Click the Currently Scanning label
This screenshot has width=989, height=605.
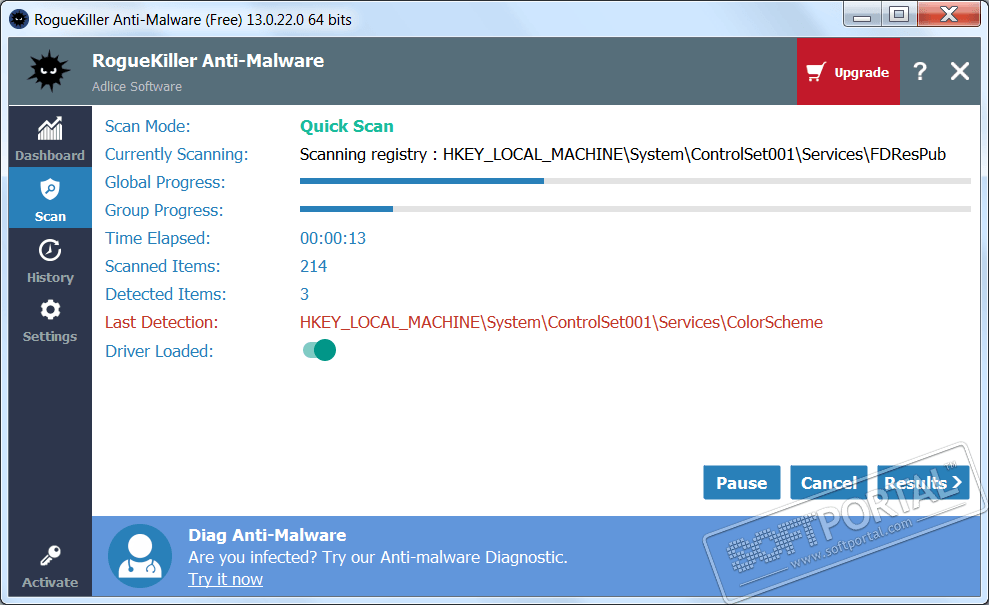[x=177, y=155]
